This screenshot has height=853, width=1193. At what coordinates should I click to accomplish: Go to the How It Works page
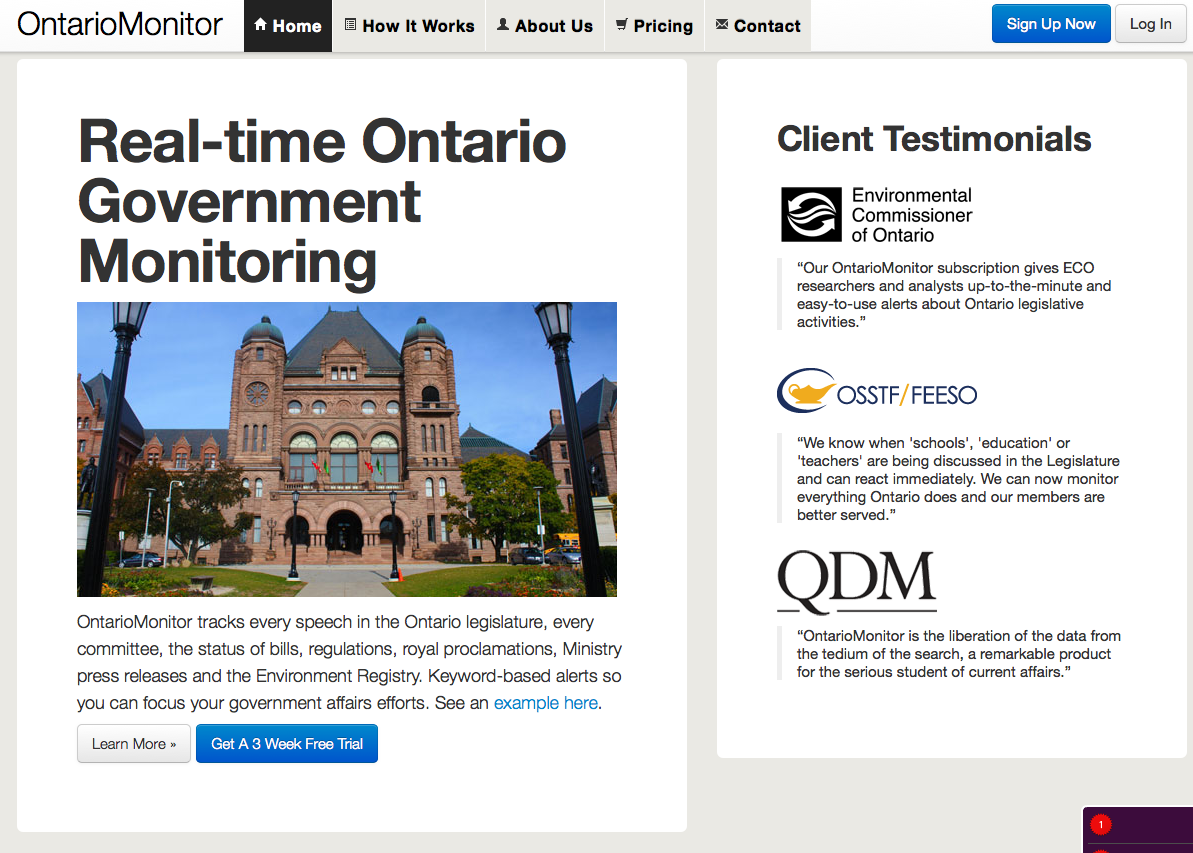(x=409, y=26)
